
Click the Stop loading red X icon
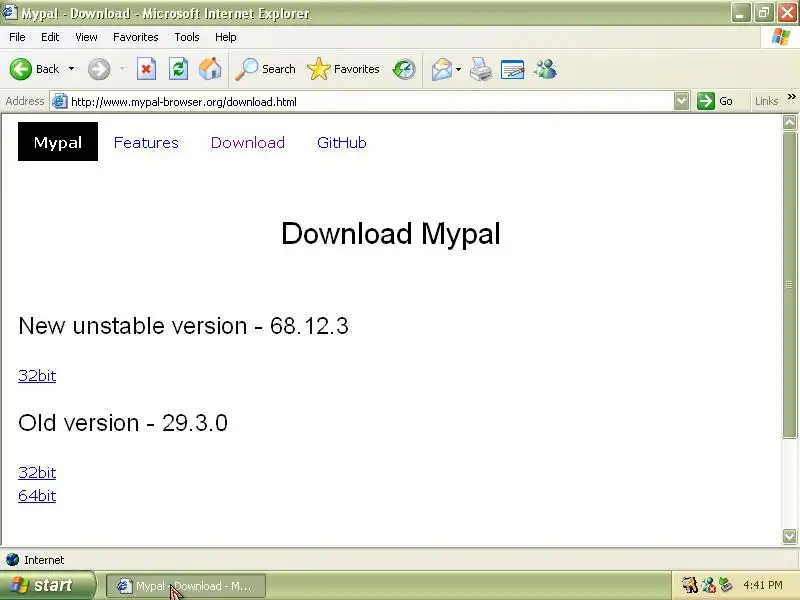tap(146, 69)
